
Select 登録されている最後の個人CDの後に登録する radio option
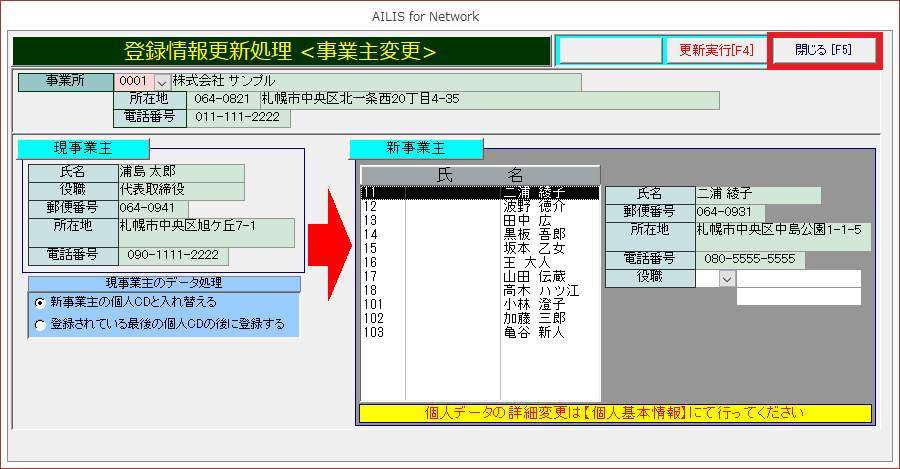coord(39,324)
